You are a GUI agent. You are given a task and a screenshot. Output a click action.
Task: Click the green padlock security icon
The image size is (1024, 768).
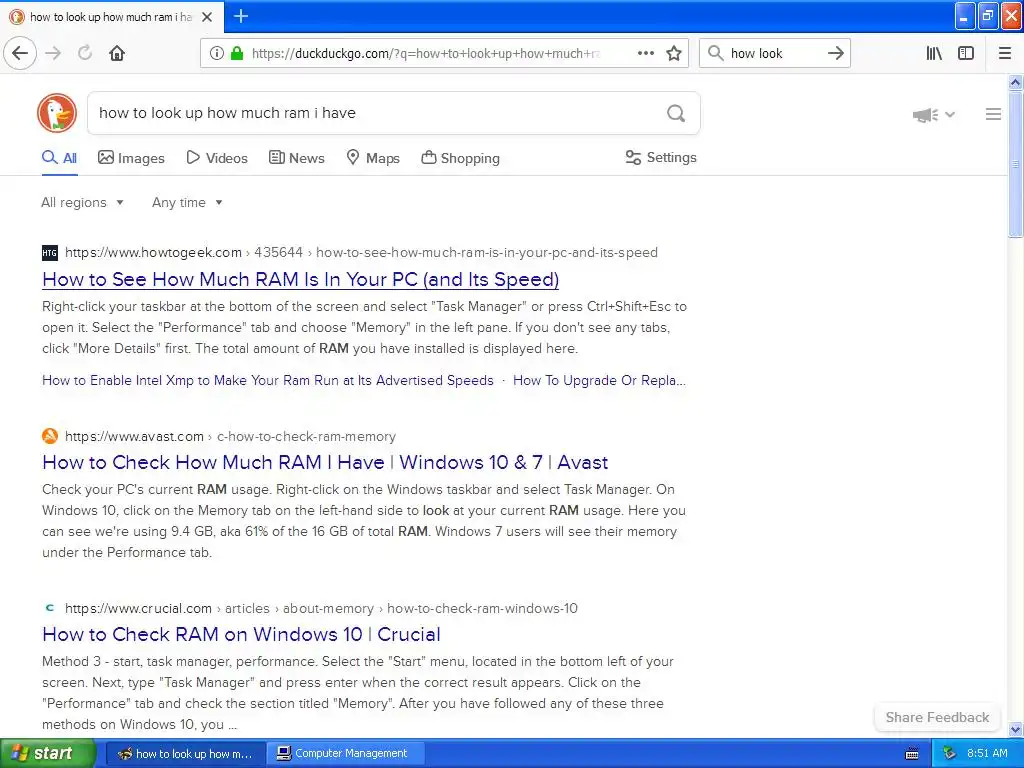237,54
